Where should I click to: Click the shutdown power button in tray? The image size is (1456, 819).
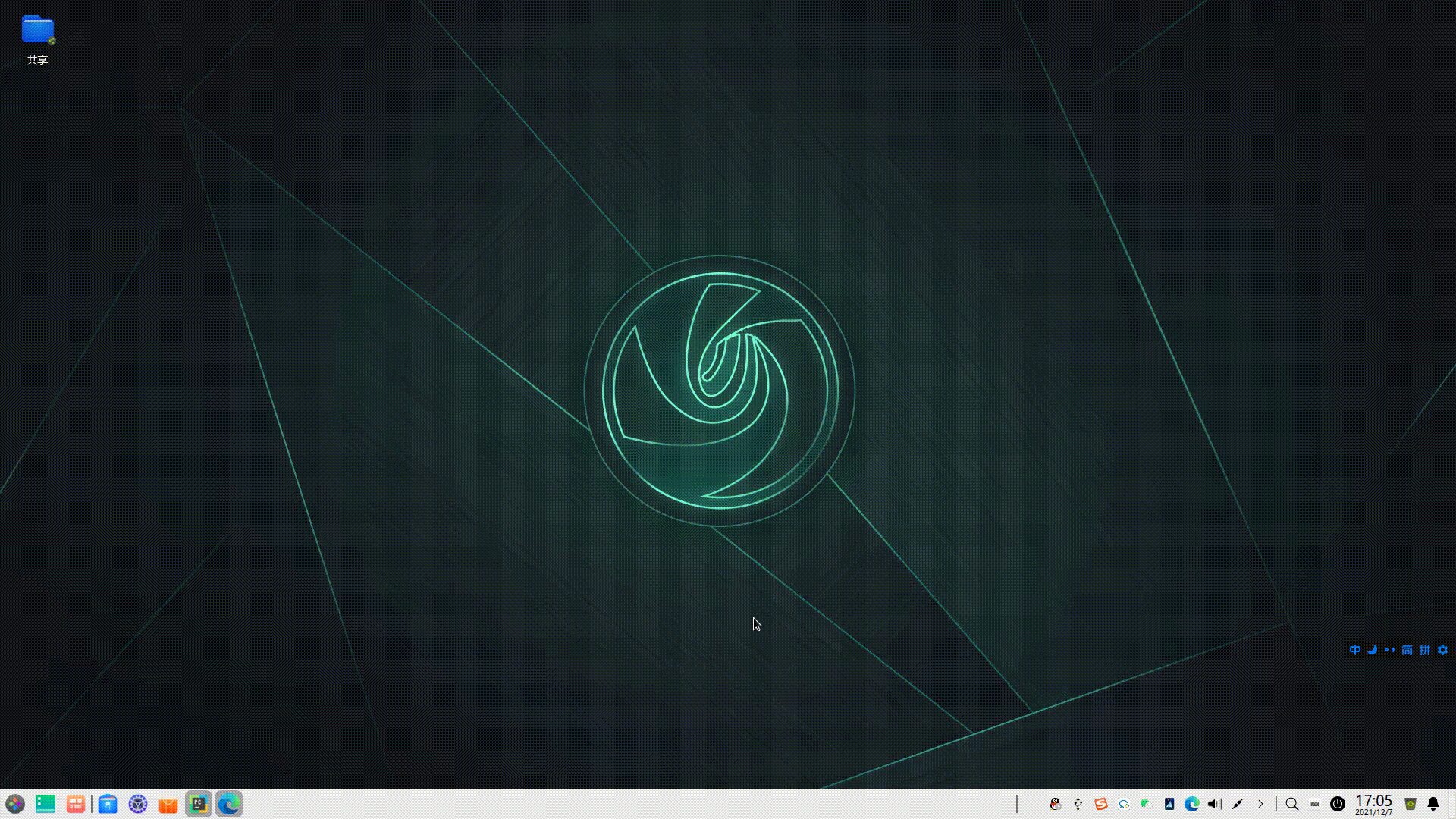click(1337, 804)
